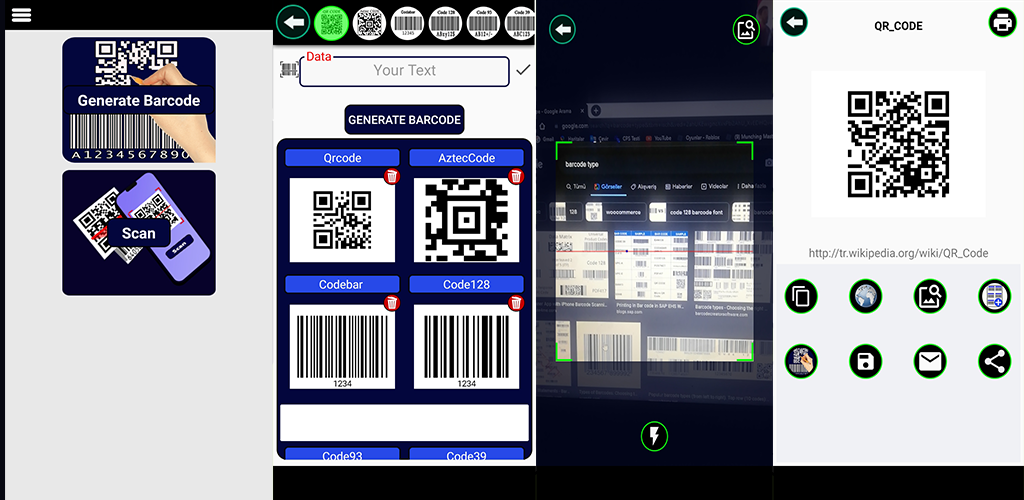Select the Code 93 type icon
Image resolution: width=1024 pixels, height=500 pixels.
pos(483,23)
